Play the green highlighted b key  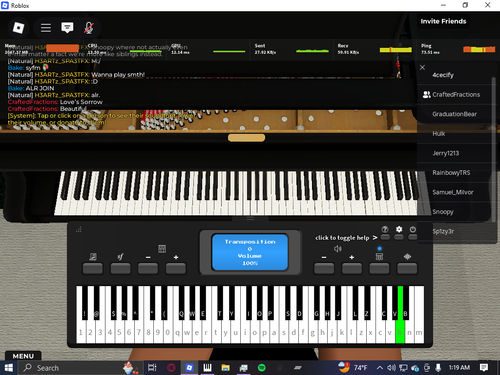click(x=400, y=332)
